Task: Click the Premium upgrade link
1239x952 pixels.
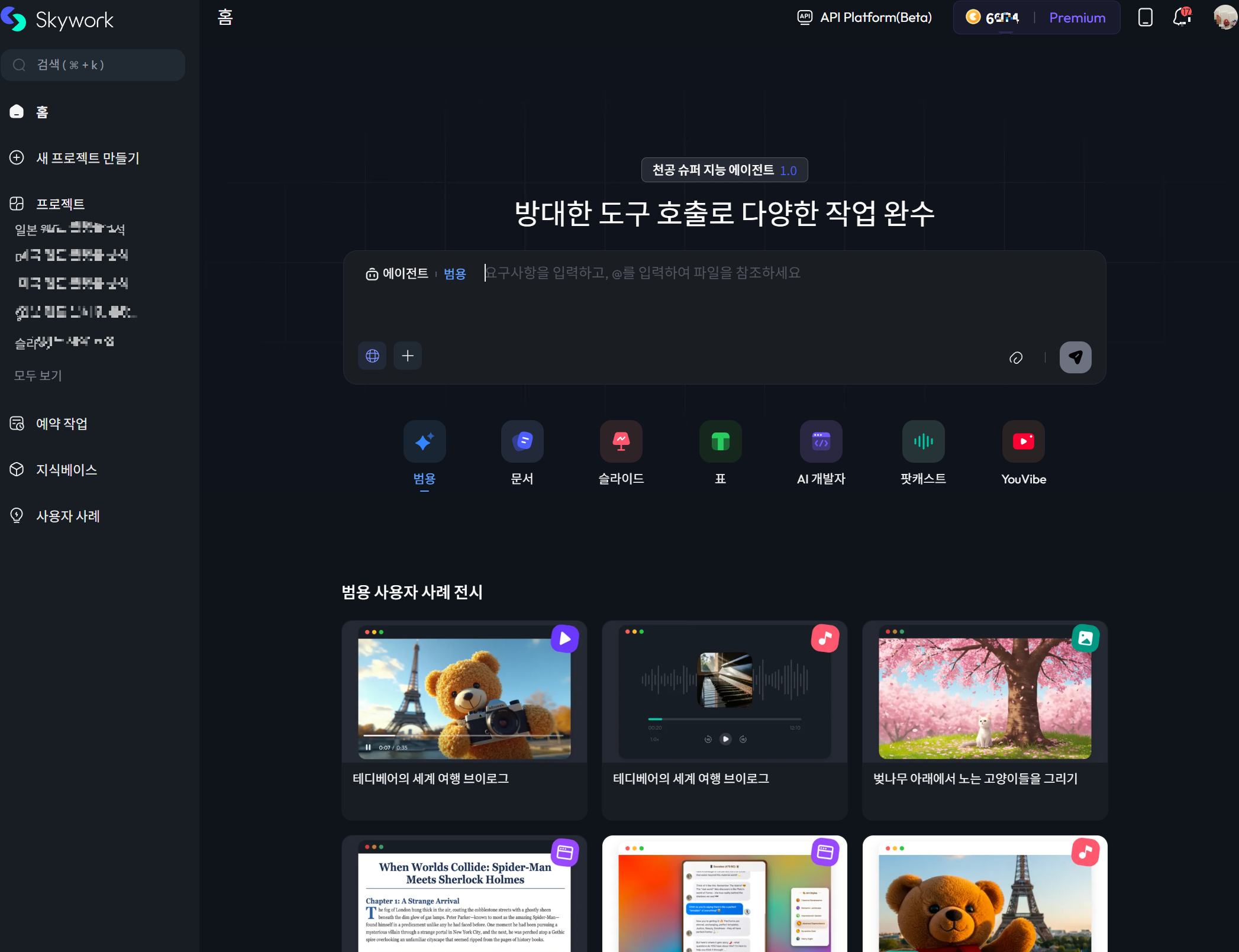Action: pos(1077,18)
